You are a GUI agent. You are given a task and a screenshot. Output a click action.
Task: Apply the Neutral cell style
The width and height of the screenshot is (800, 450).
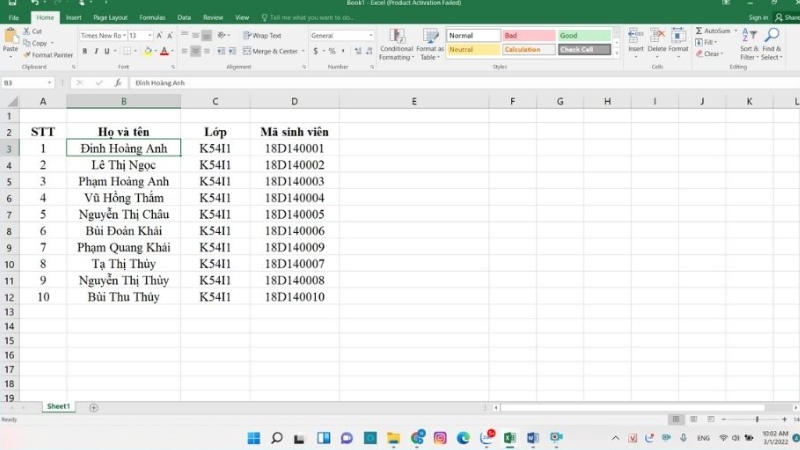click(473, 49)
